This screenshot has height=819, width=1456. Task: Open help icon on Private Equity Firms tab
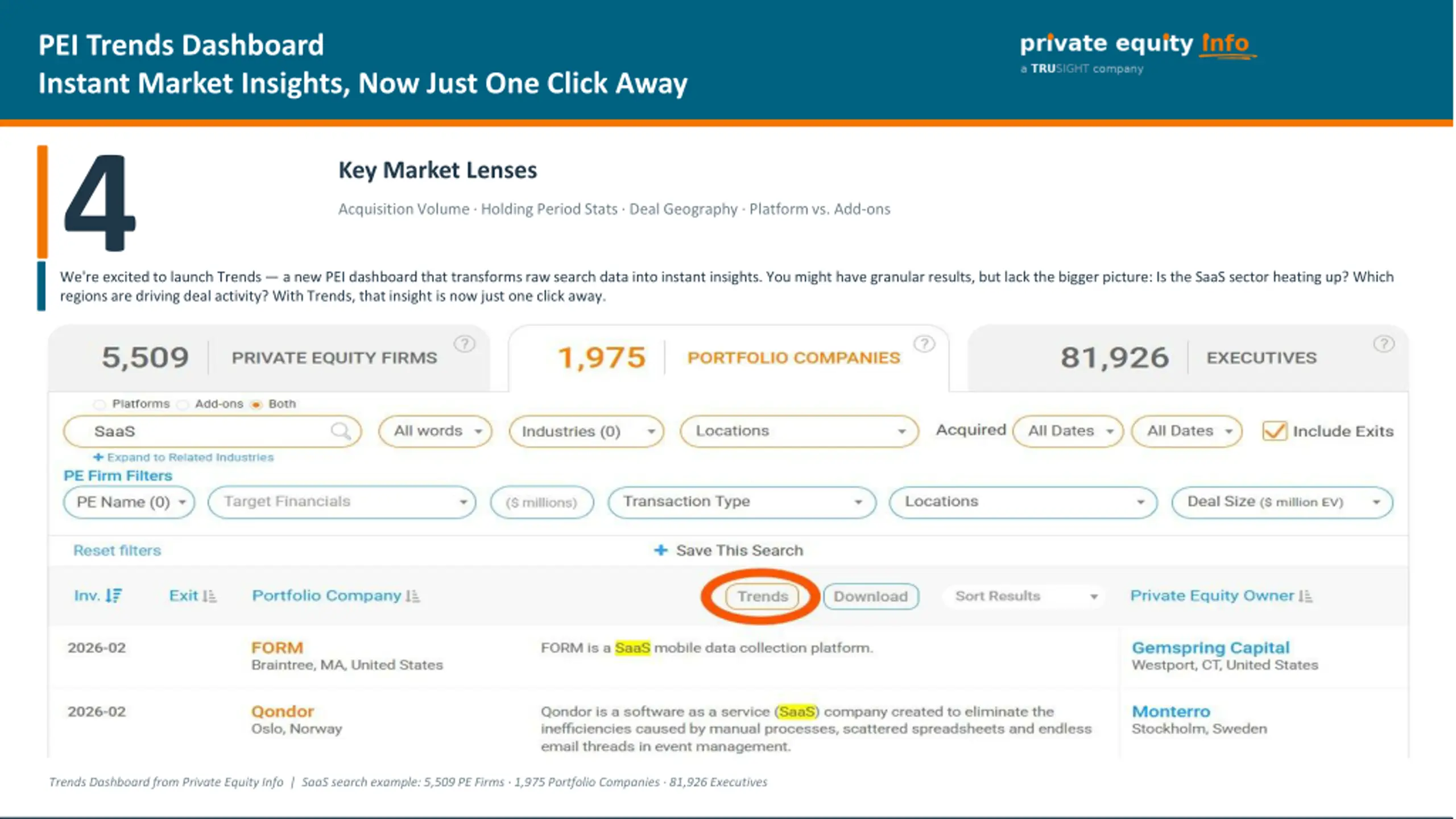(465, 344)
